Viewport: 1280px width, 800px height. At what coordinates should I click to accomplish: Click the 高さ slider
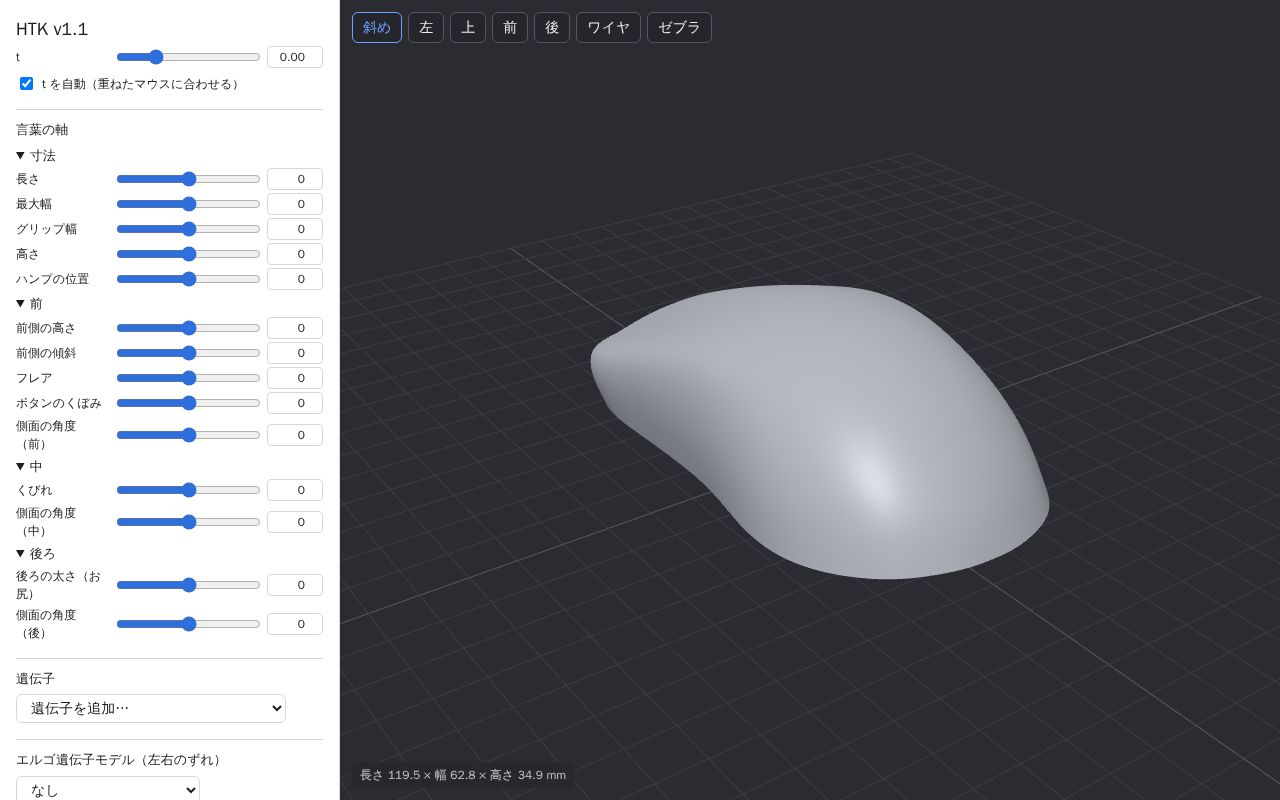[x=188, y=254]
